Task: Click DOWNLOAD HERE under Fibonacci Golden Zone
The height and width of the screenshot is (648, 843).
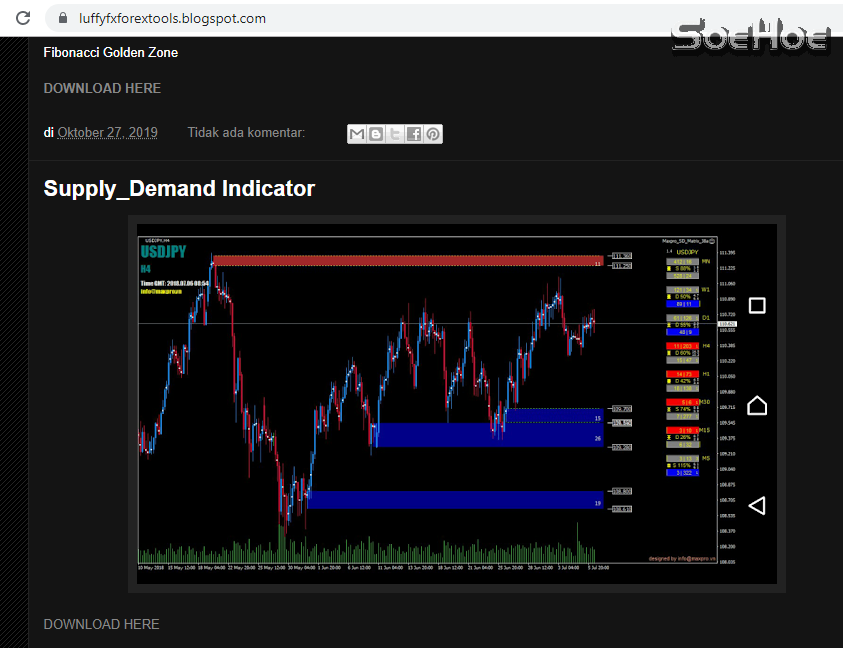Action: pyautogui.click(x=102, y=88)
